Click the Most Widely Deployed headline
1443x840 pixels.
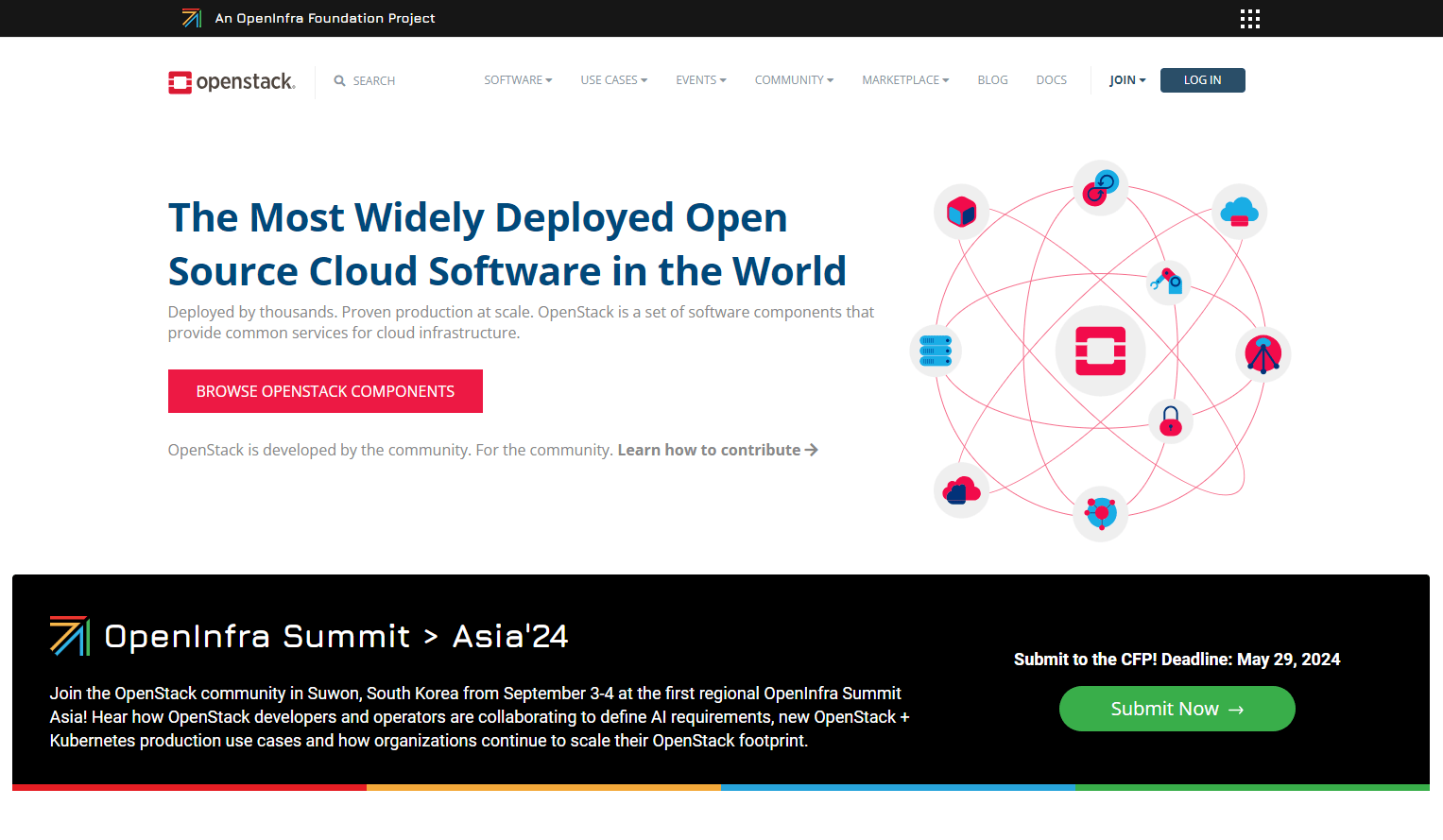(507, 244)
